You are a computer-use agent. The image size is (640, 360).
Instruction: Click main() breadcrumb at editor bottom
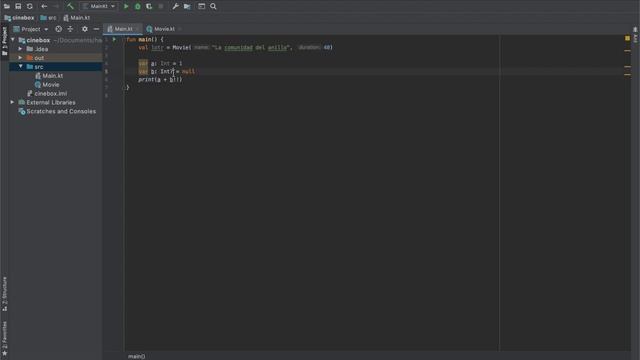click(136, 356)
